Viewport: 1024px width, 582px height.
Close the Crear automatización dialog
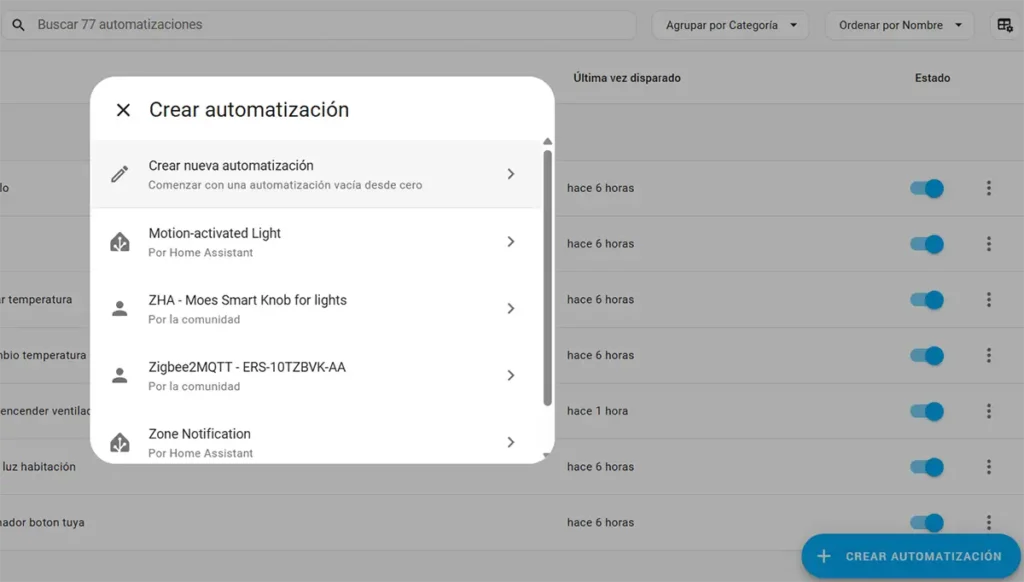point(123,110)
